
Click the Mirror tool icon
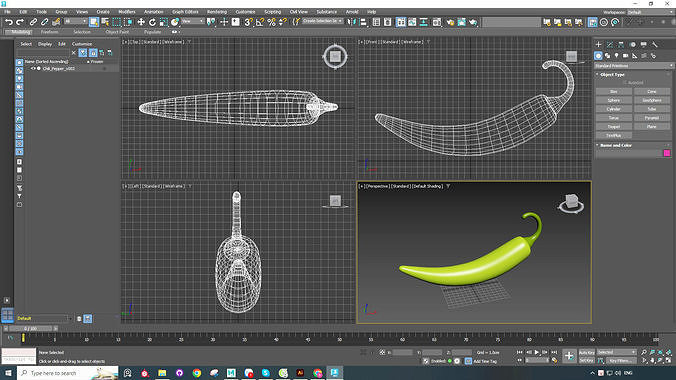tap(352, 22)
